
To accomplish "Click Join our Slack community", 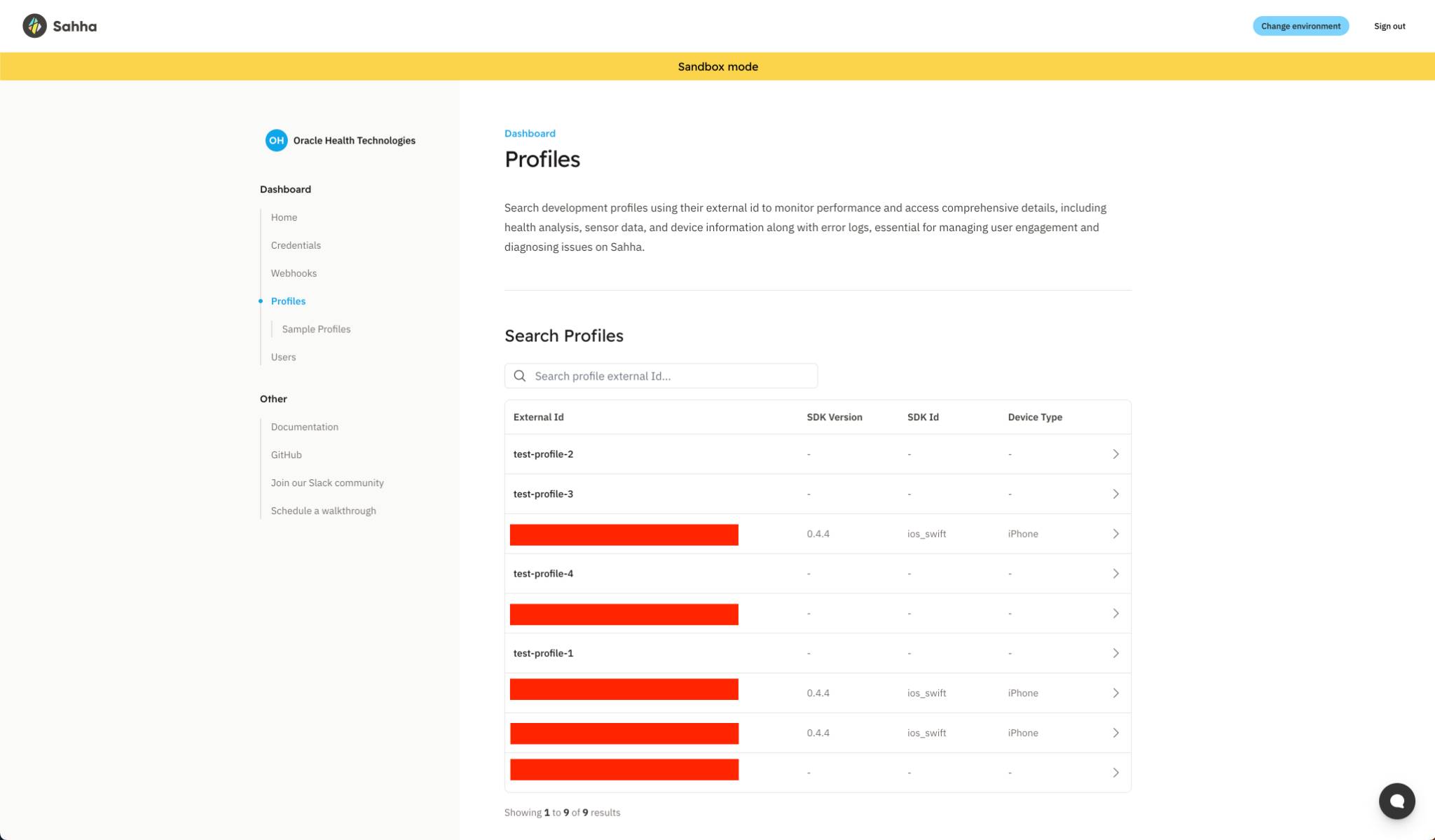I will (327, 483).
